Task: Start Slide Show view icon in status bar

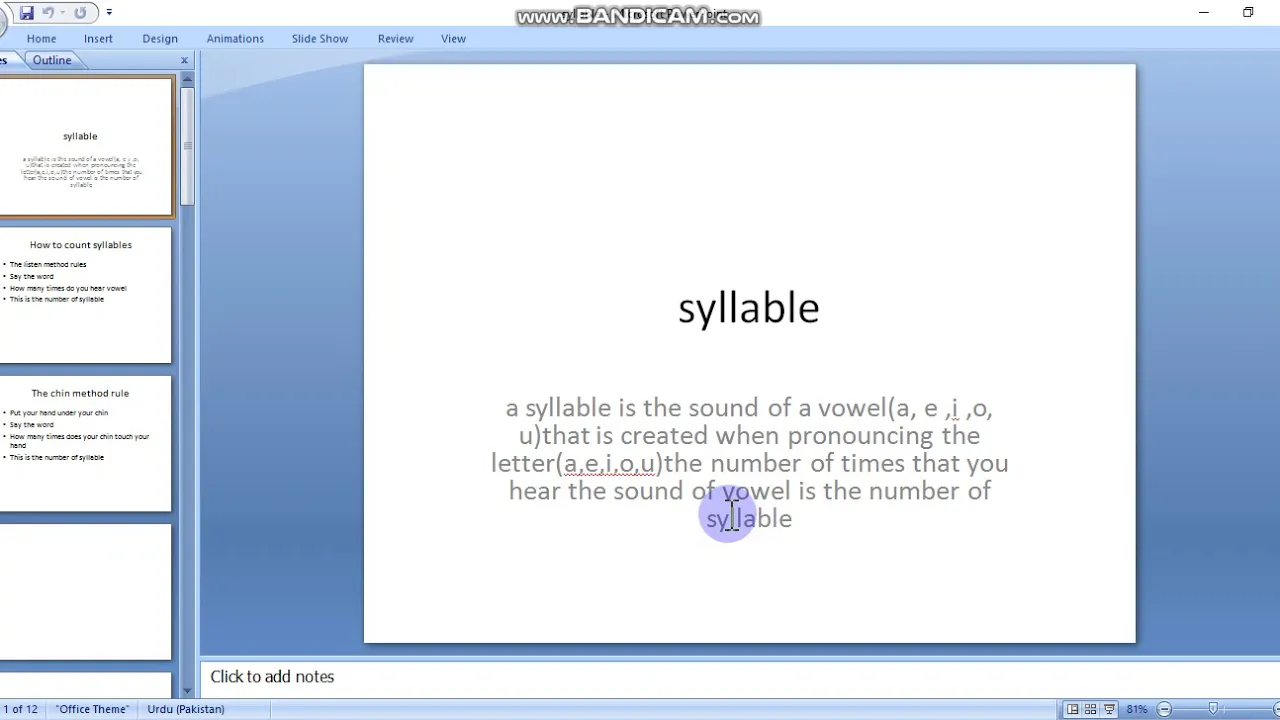Action: (x=1110, y=709)
